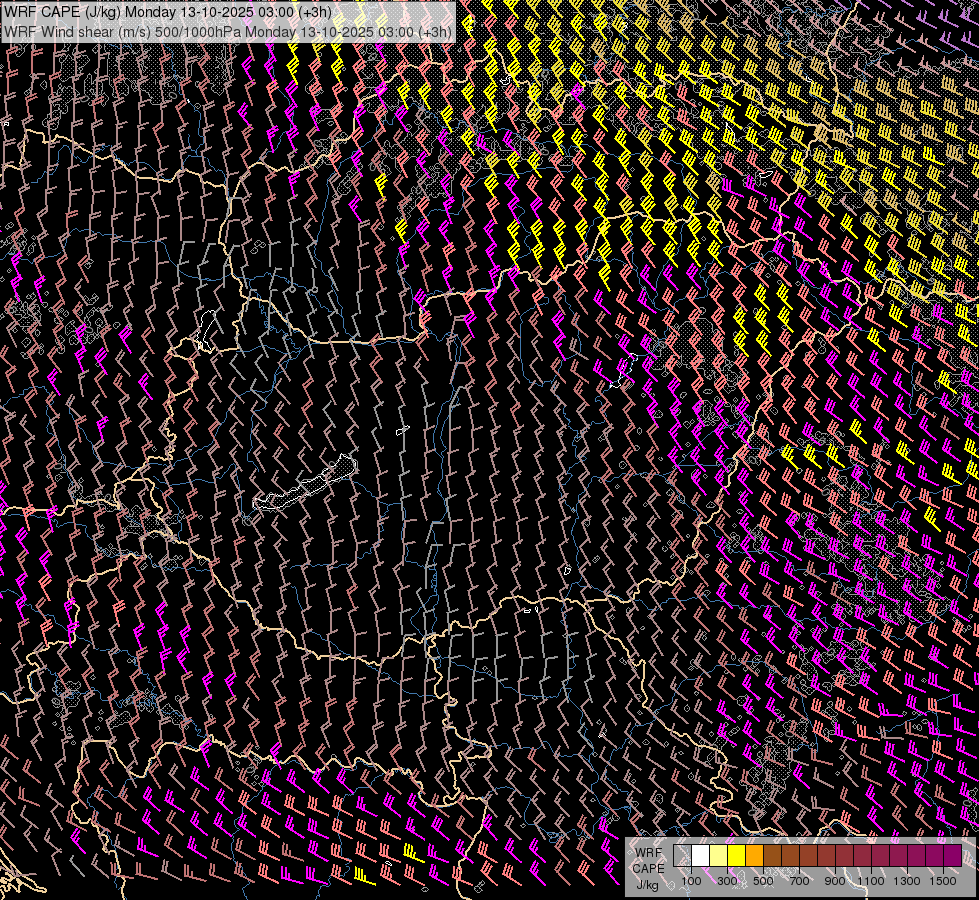979x900 pixels.
Task: Select the 500 tick label in legend
Action: click(x=763, y=881)
